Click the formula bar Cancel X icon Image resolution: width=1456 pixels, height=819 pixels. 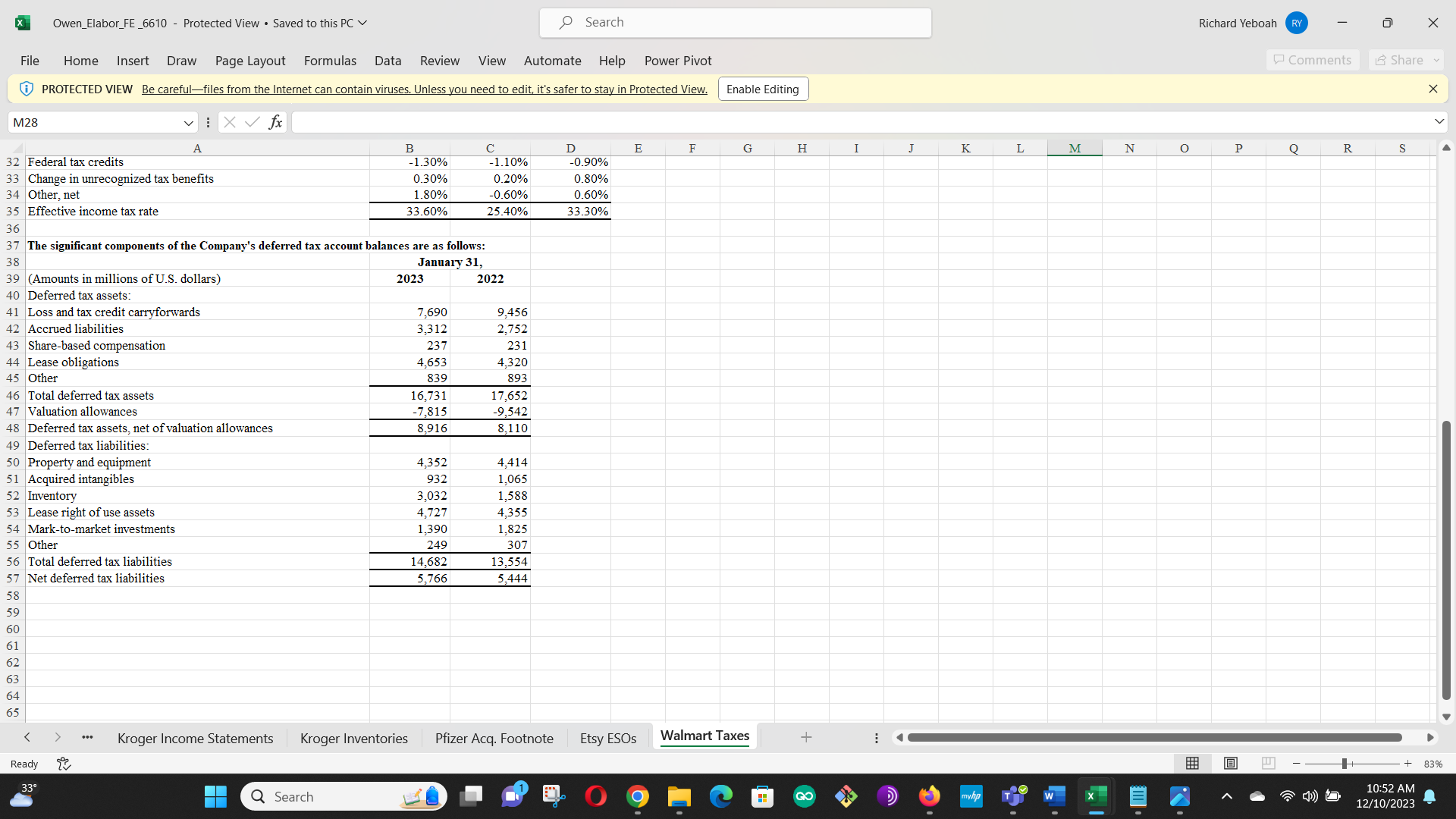[x=230, y=121]
